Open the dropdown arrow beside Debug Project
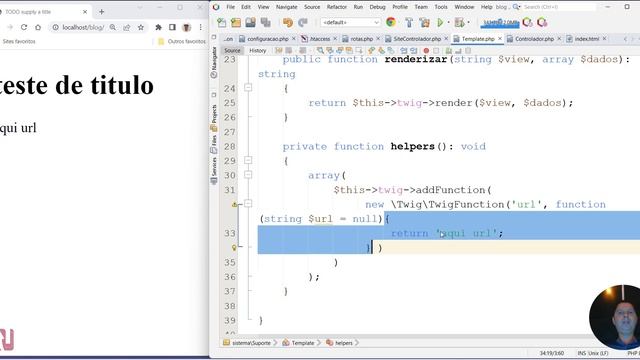This screenshot has height=360, width=640. [468, 22]
